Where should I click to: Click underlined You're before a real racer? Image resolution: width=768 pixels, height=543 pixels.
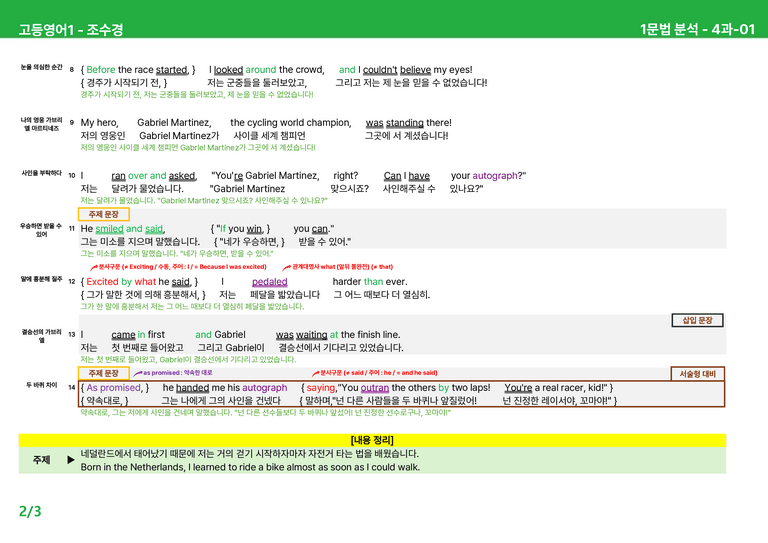pyautogui.click(x=518, y=387)
